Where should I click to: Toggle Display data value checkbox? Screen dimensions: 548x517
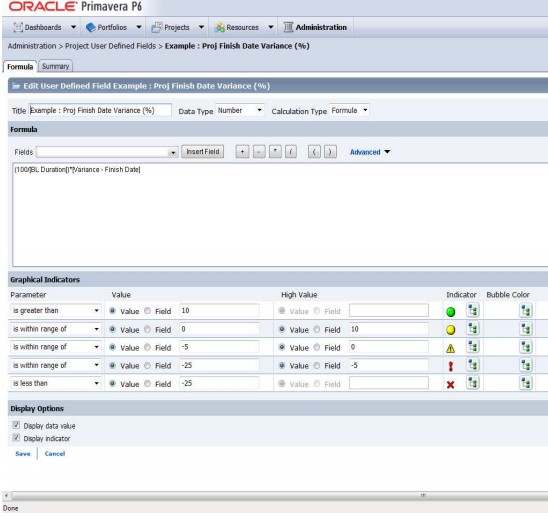tap(16, 425)
